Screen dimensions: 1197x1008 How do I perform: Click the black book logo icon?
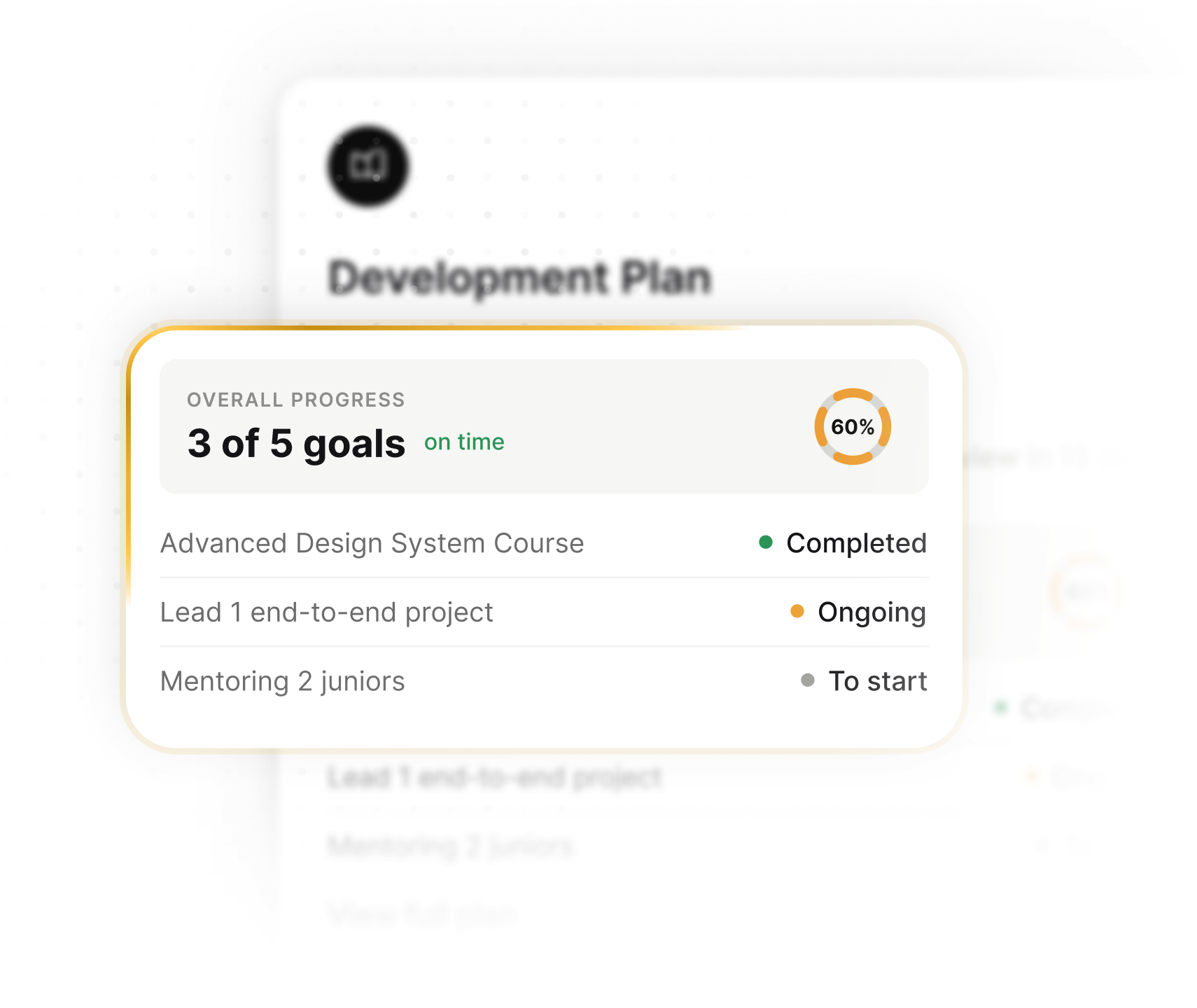[368, 166]
